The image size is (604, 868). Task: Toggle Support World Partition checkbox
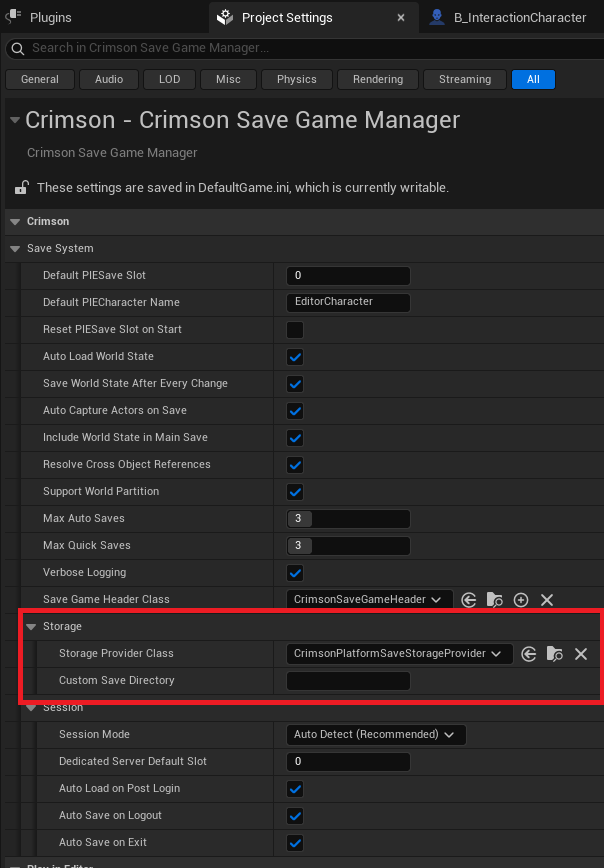[295, 492]
